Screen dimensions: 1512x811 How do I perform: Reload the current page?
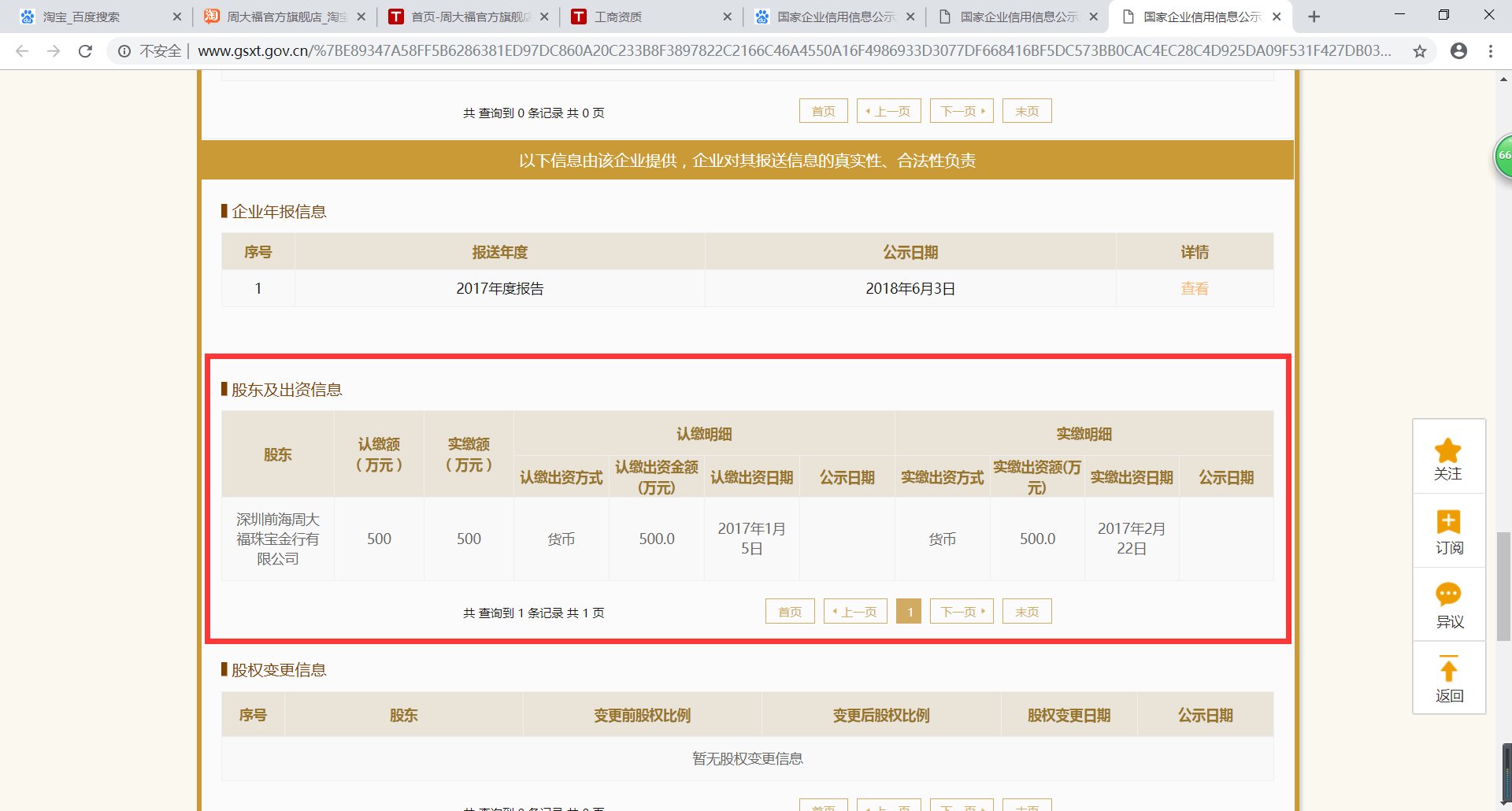tap(85, 51)
